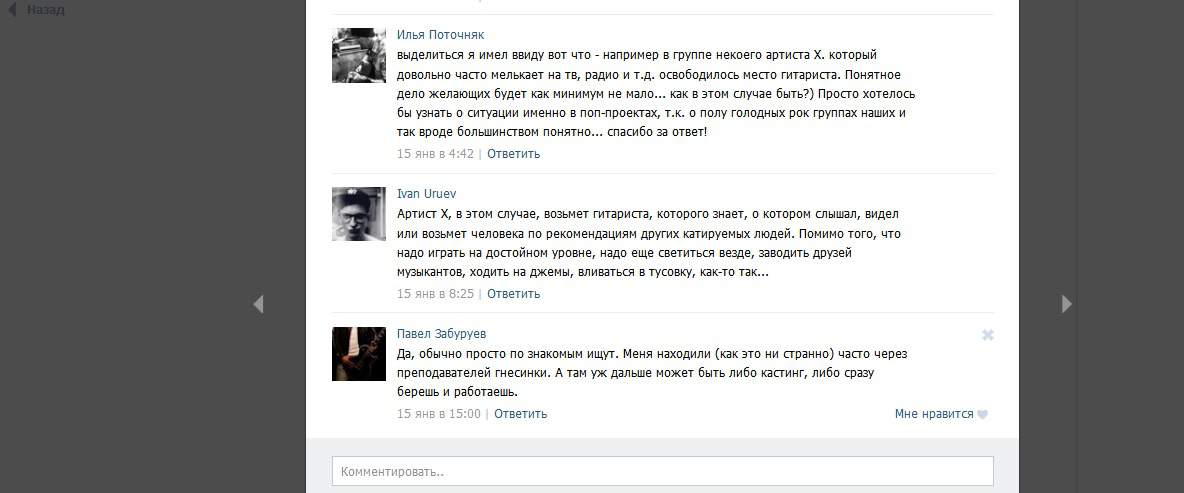The image size is (1184, 493).
Task: Open Илья Поточняк's avatar thumbnail
Action: 359,55
